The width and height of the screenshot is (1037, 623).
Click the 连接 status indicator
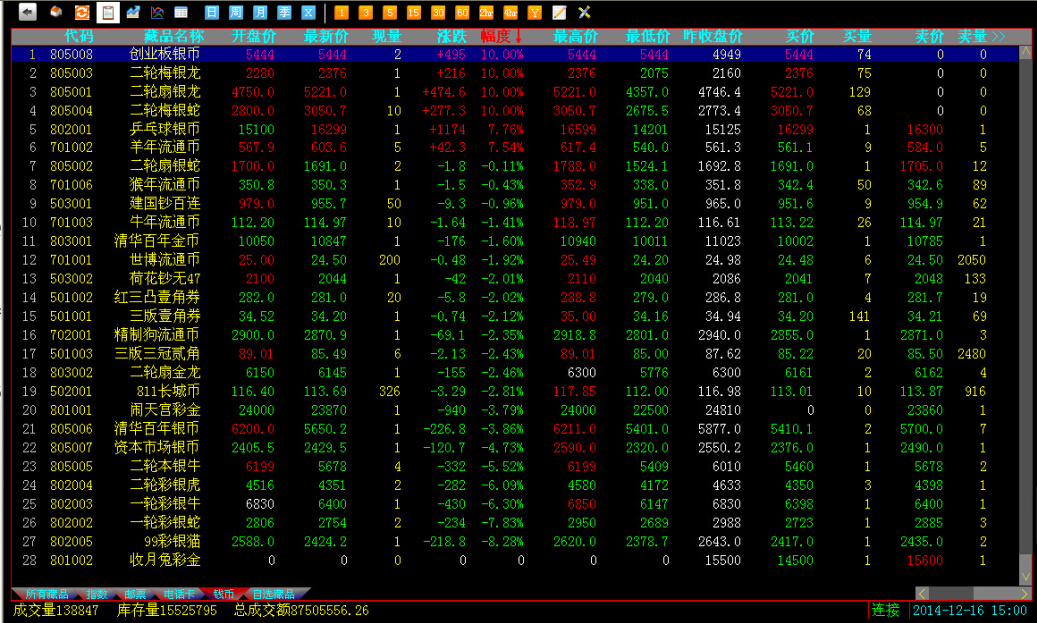coord(886,610)
